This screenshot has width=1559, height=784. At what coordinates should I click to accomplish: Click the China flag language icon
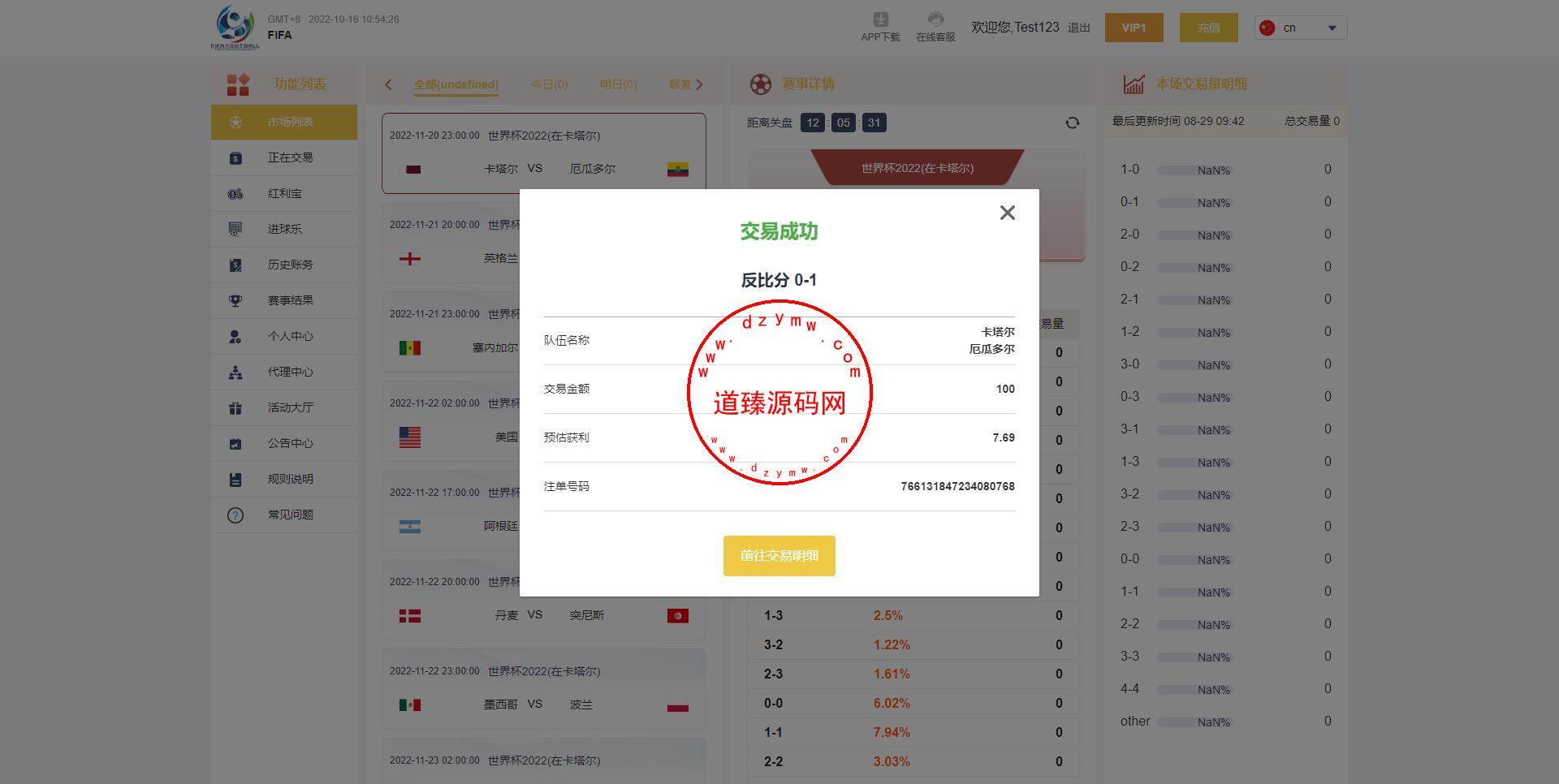click(1267, 28)
